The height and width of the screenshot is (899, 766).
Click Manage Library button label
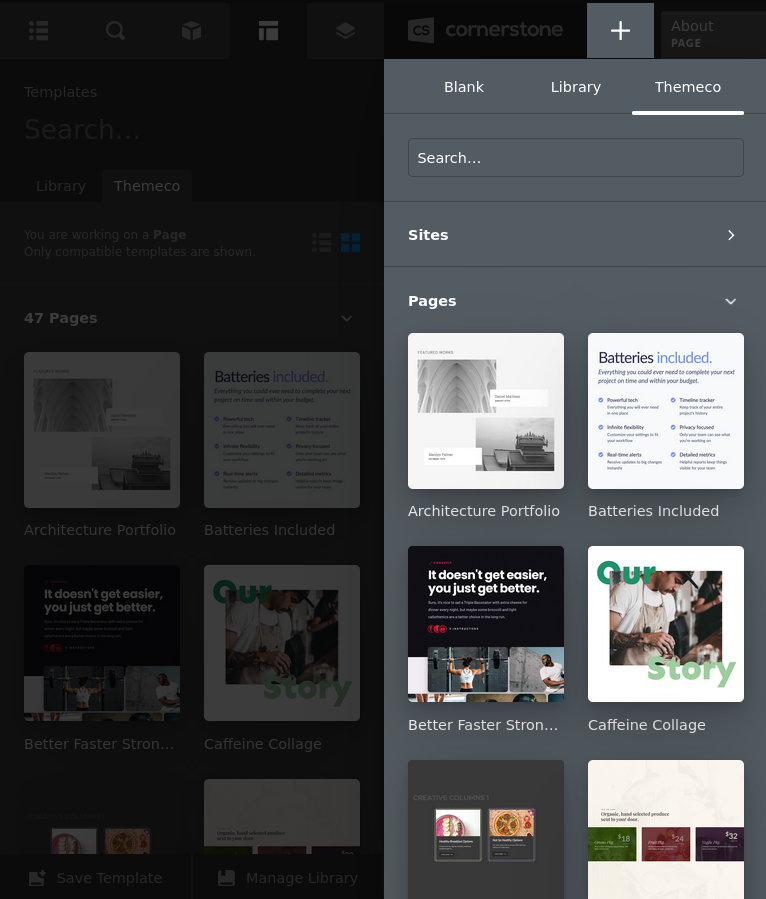(302, 878)
